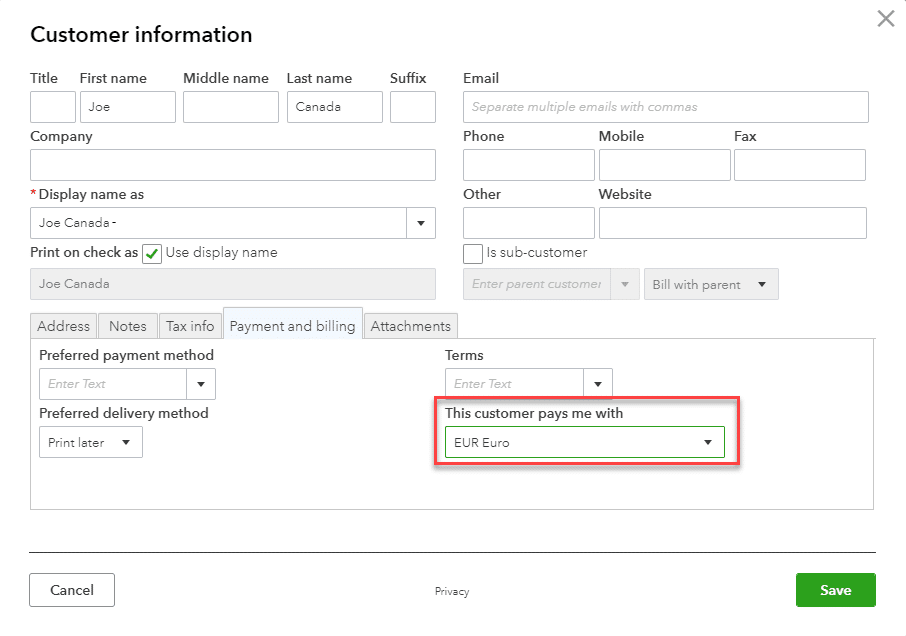The image size is (906, 636).
Task: Click the Company name field
Action: pos(232,165)
